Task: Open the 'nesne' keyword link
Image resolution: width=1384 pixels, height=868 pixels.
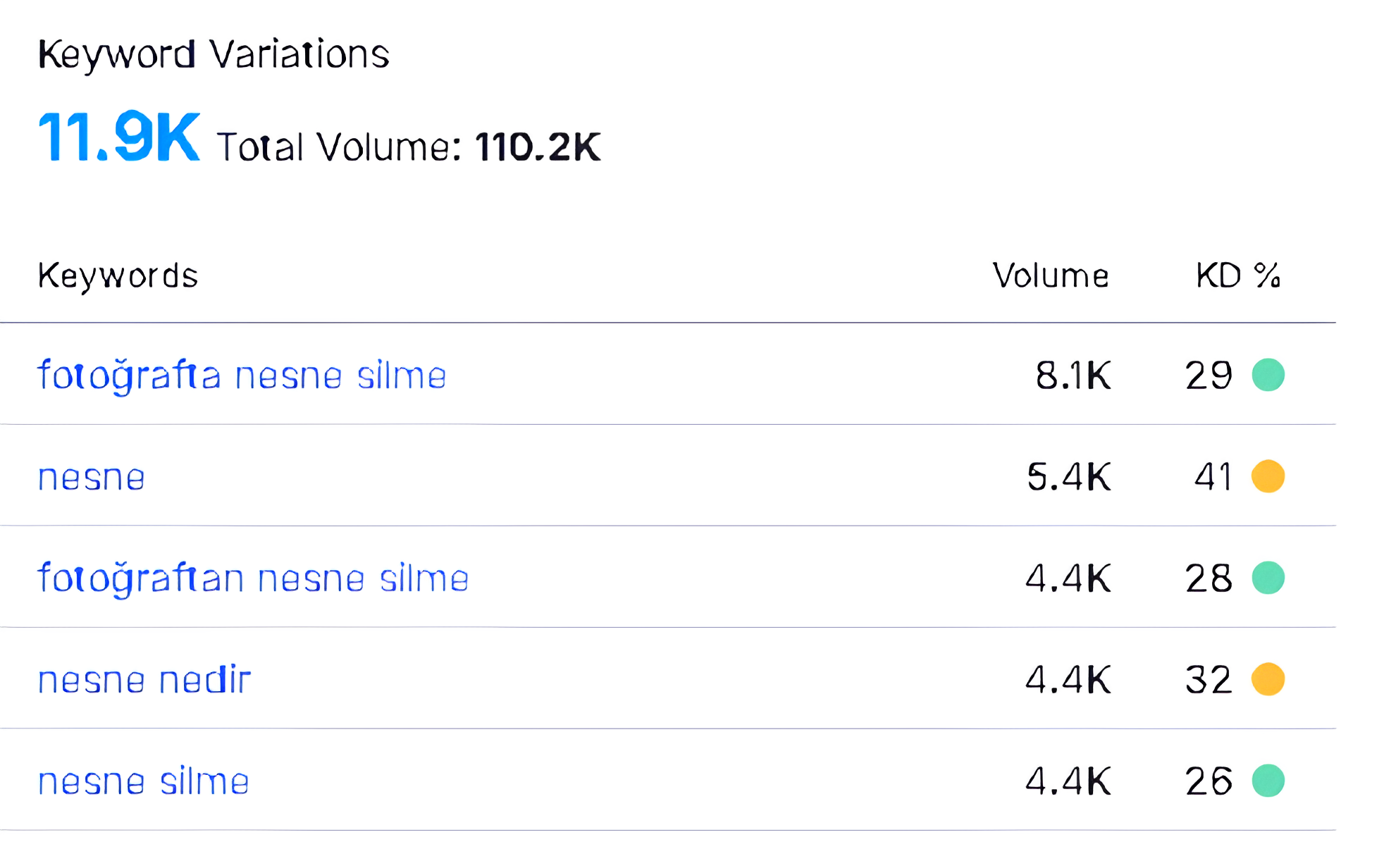Action: 92,478
